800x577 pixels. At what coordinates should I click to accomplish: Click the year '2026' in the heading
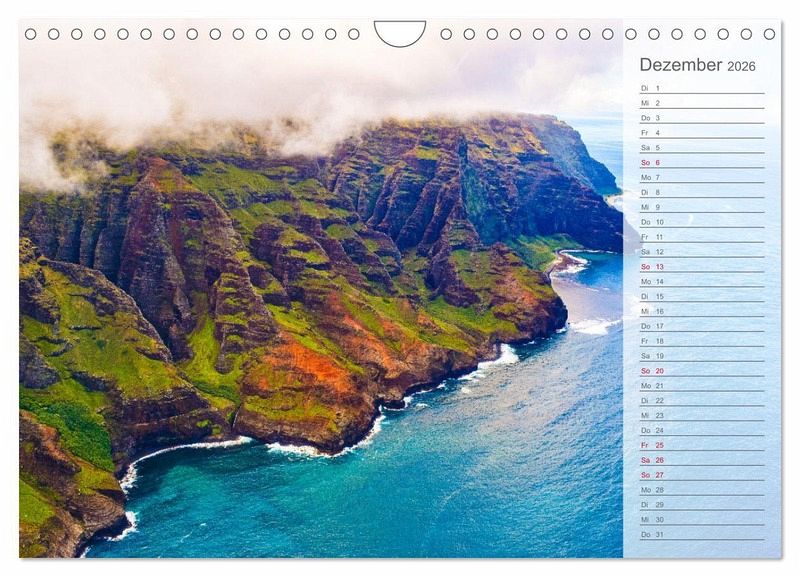point(741,66)
